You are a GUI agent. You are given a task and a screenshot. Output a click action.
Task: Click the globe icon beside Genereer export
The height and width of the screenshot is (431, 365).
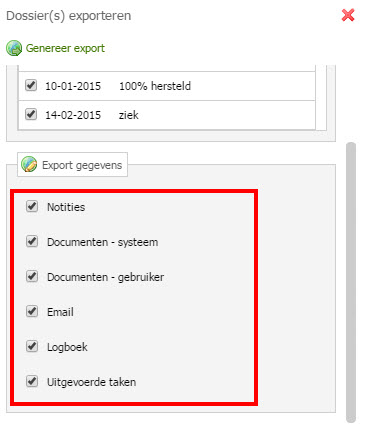(x=14, y=48)
